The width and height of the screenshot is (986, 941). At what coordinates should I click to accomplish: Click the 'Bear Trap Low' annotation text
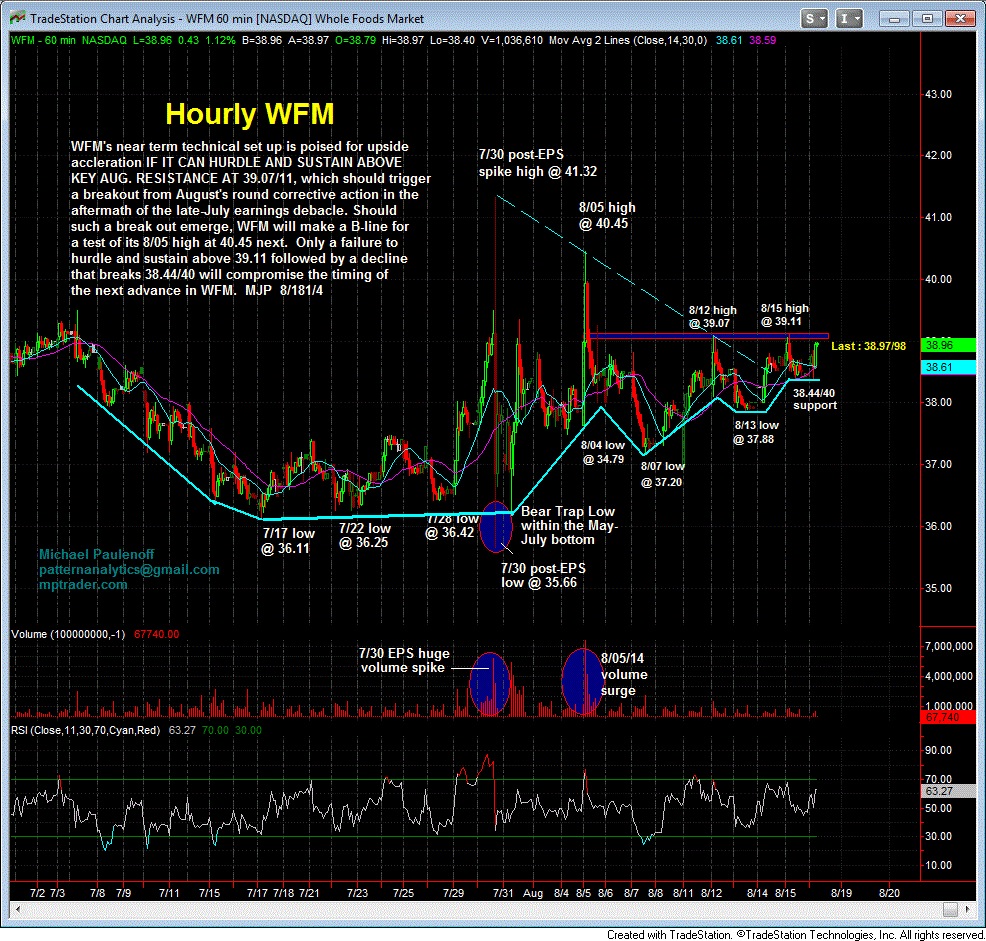click(x=568, y=525)
